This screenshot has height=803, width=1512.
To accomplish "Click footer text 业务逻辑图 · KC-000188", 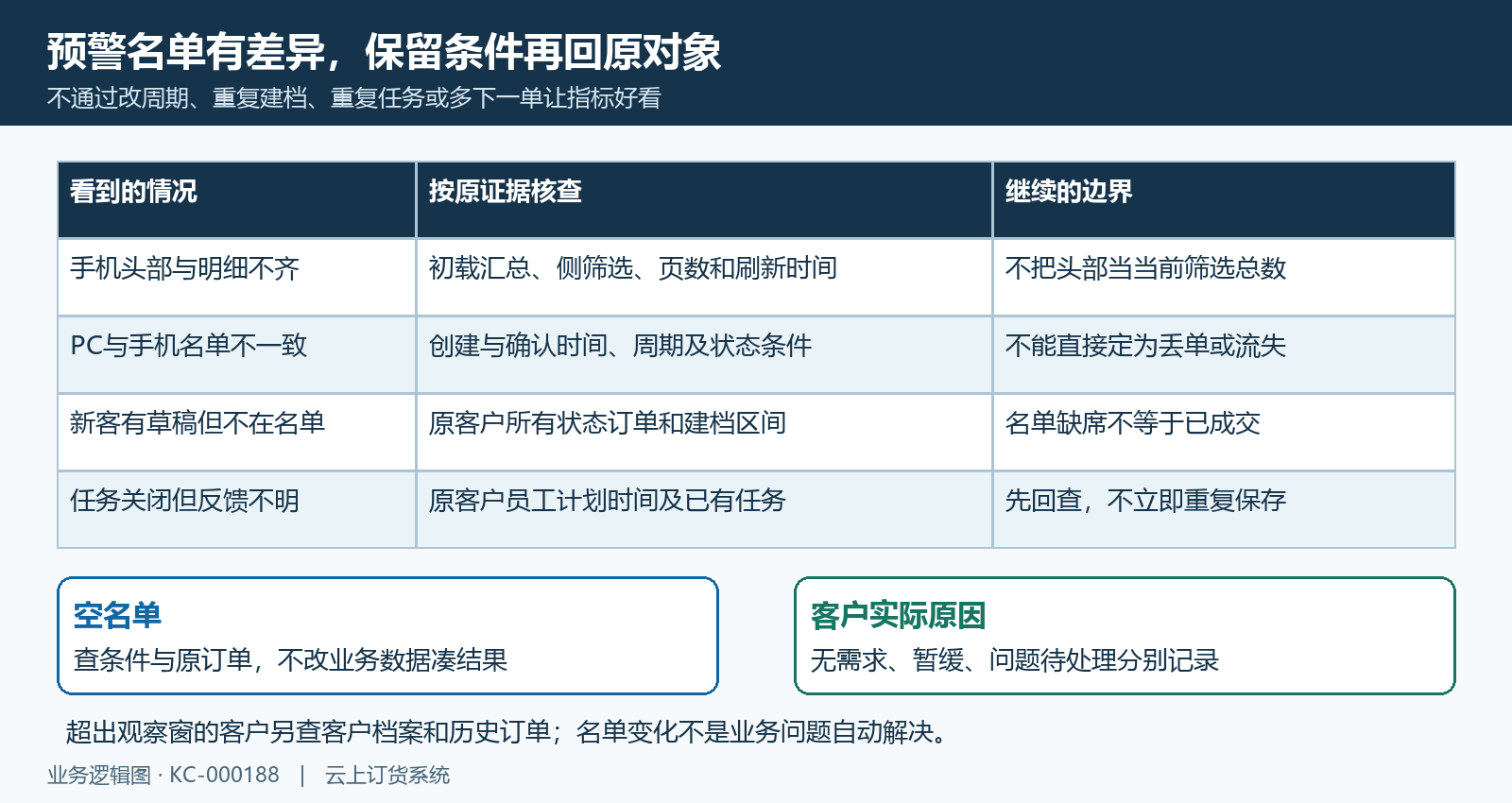I will tap(163, 776).
